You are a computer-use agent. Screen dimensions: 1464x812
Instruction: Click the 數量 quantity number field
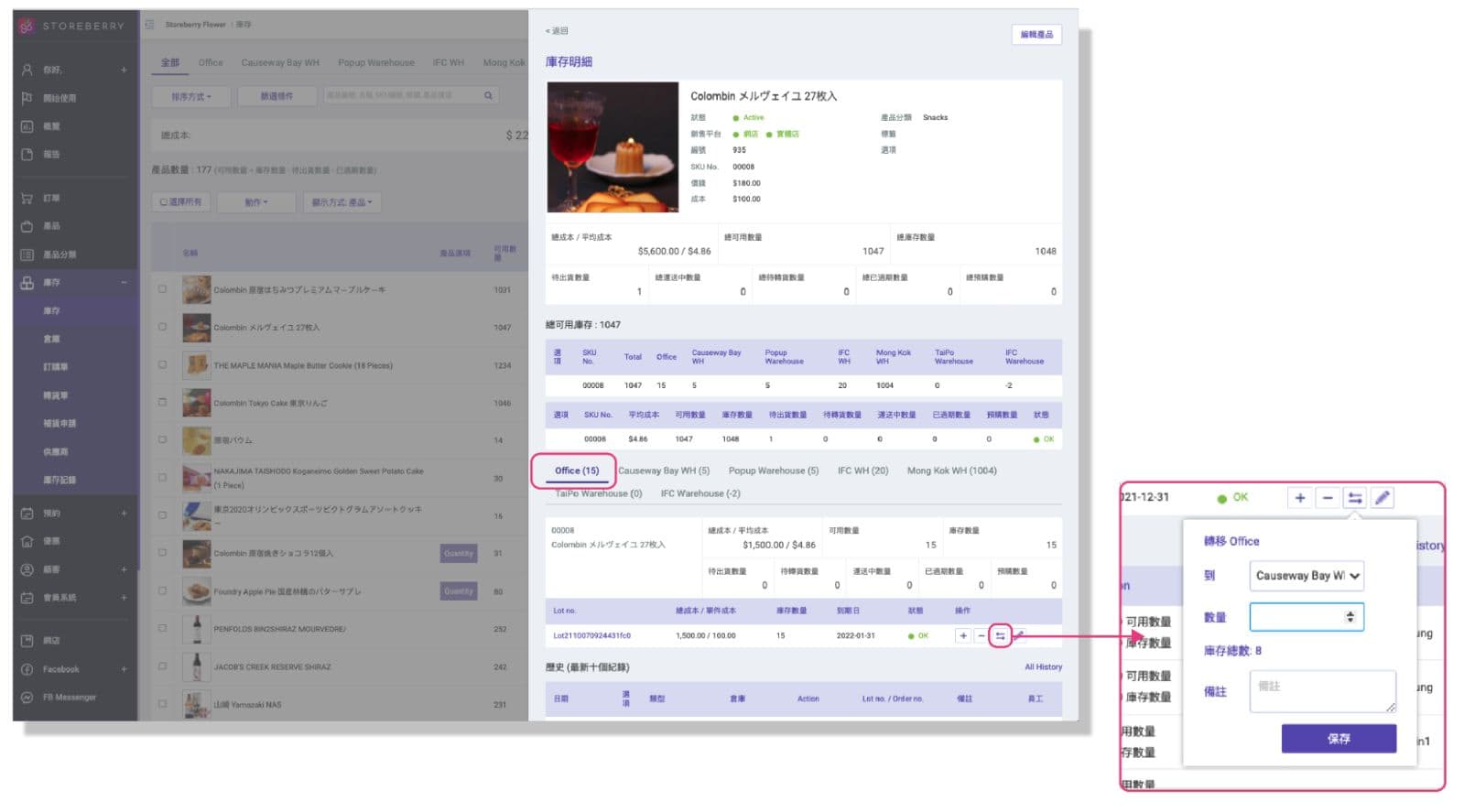pos(1307,617)
